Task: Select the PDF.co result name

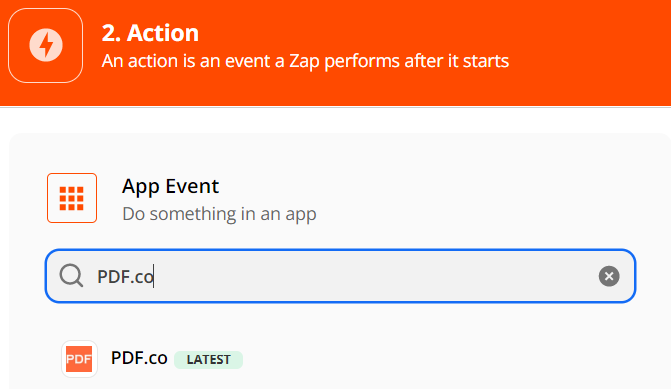Action: [139, 358]
